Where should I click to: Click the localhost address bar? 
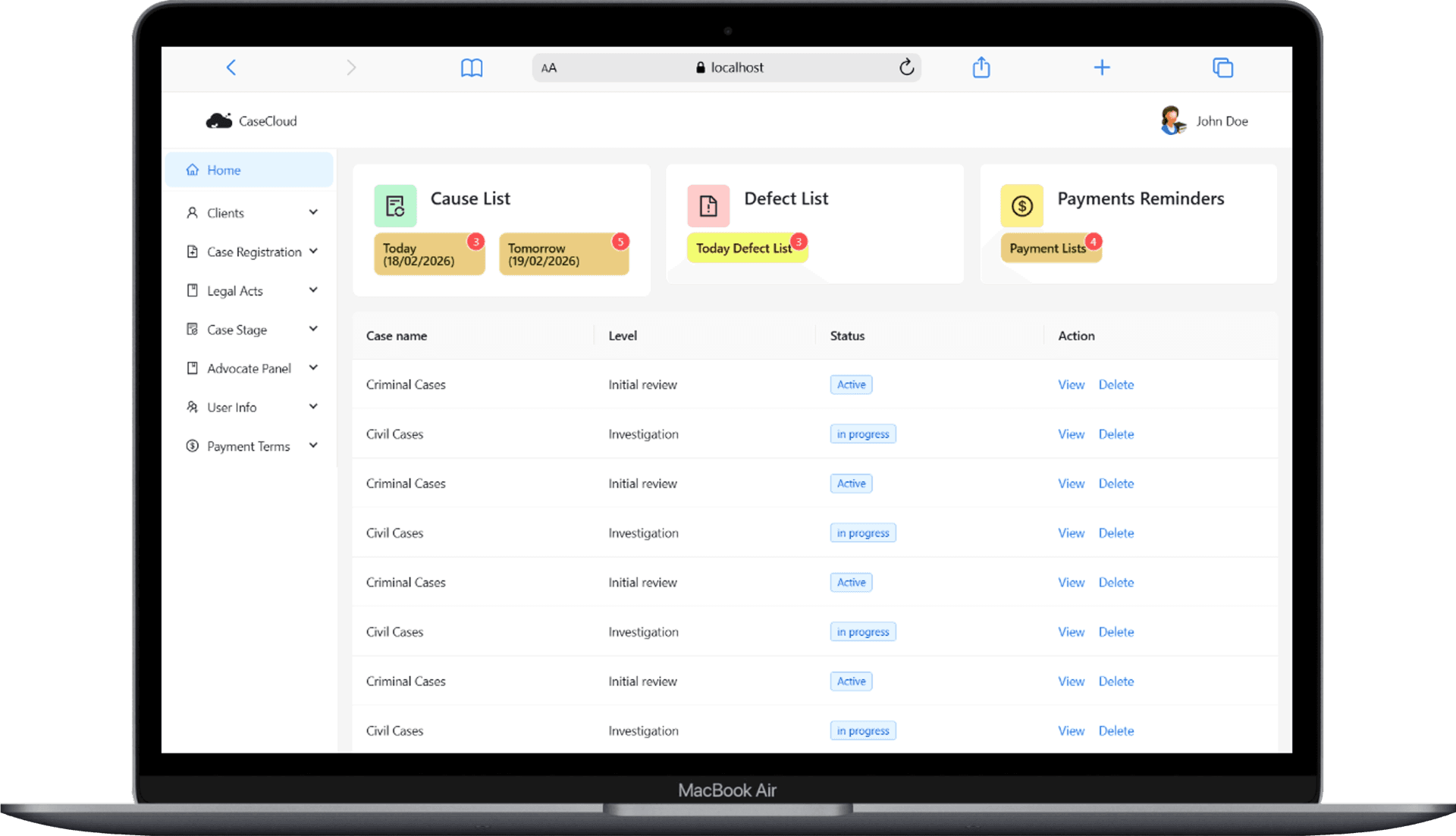[728, 67]
